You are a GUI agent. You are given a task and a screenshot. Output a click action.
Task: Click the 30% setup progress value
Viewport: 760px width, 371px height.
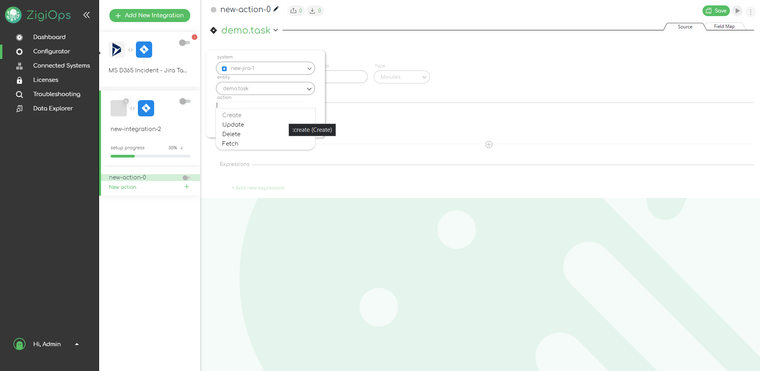tap(173, 148)
